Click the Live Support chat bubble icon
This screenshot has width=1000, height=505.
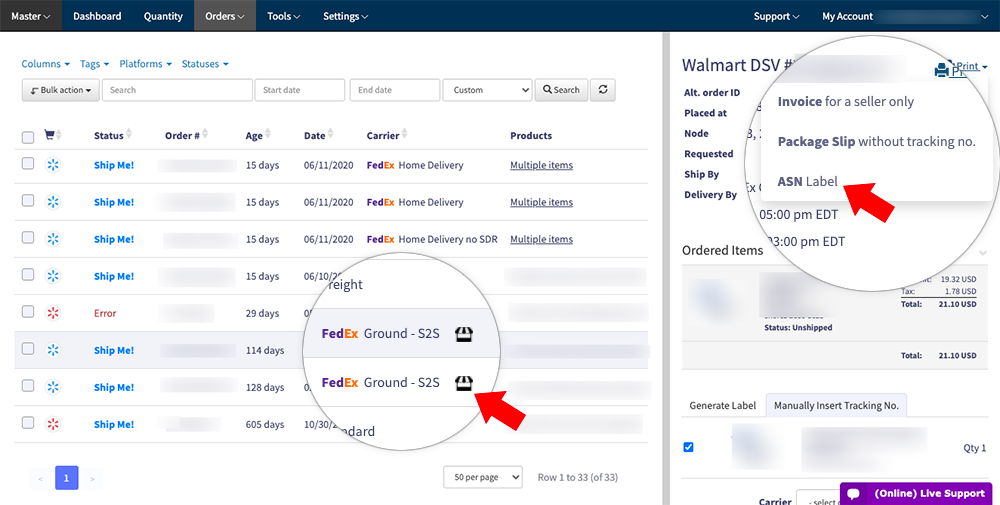(854, 494)
